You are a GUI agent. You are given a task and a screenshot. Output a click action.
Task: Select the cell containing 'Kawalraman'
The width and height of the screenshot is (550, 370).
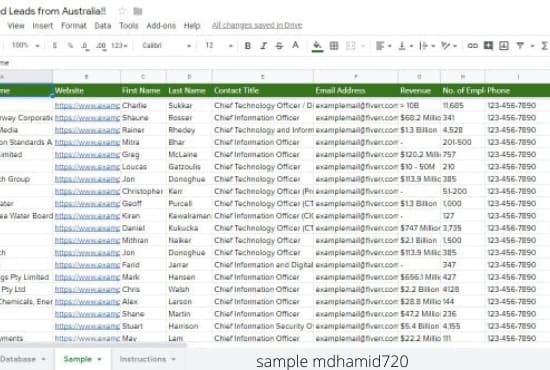pyautogui.click(x=189, y=216)
